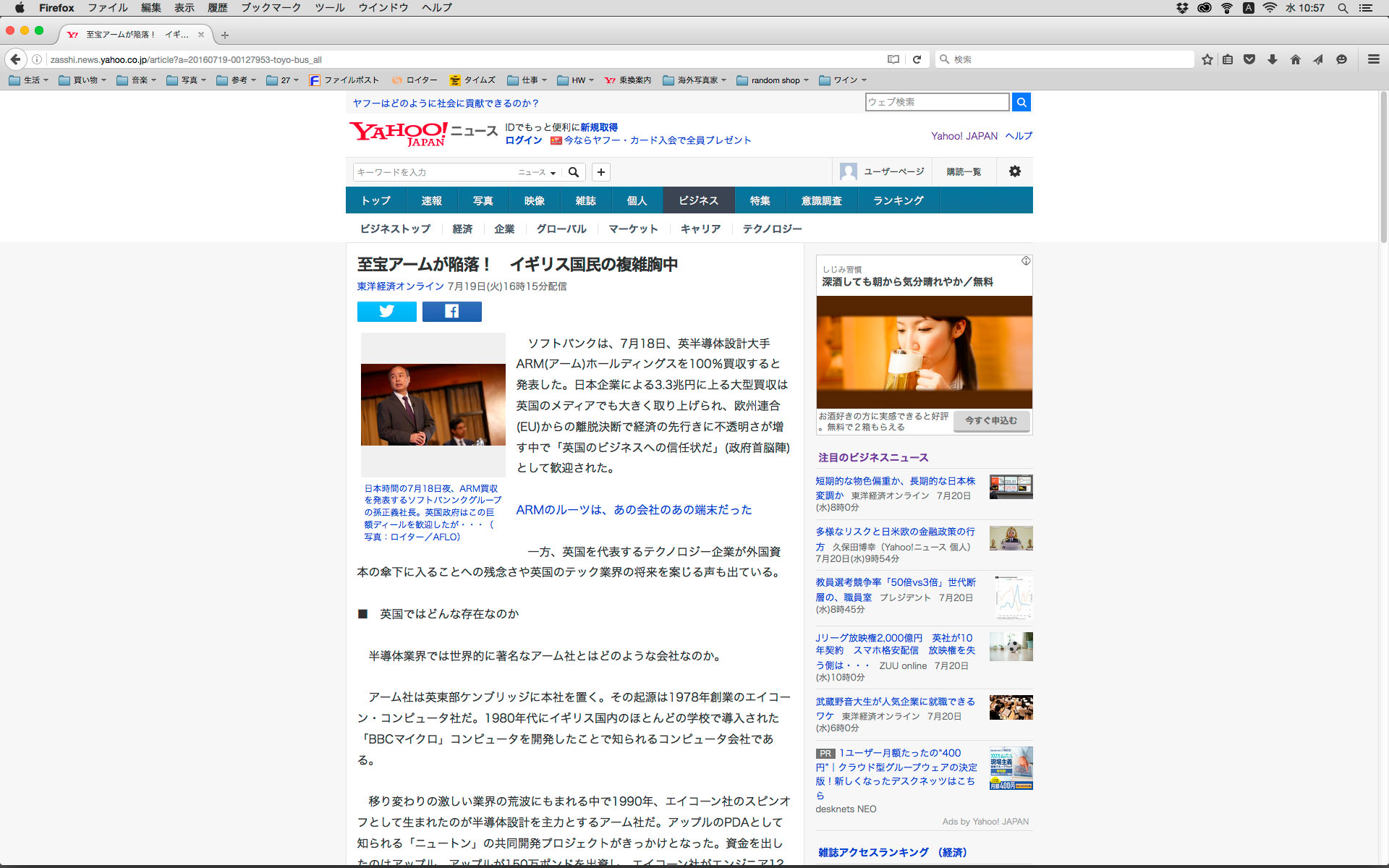
Task: Bookmark this page with the star icon
Action: [1207, 59]
